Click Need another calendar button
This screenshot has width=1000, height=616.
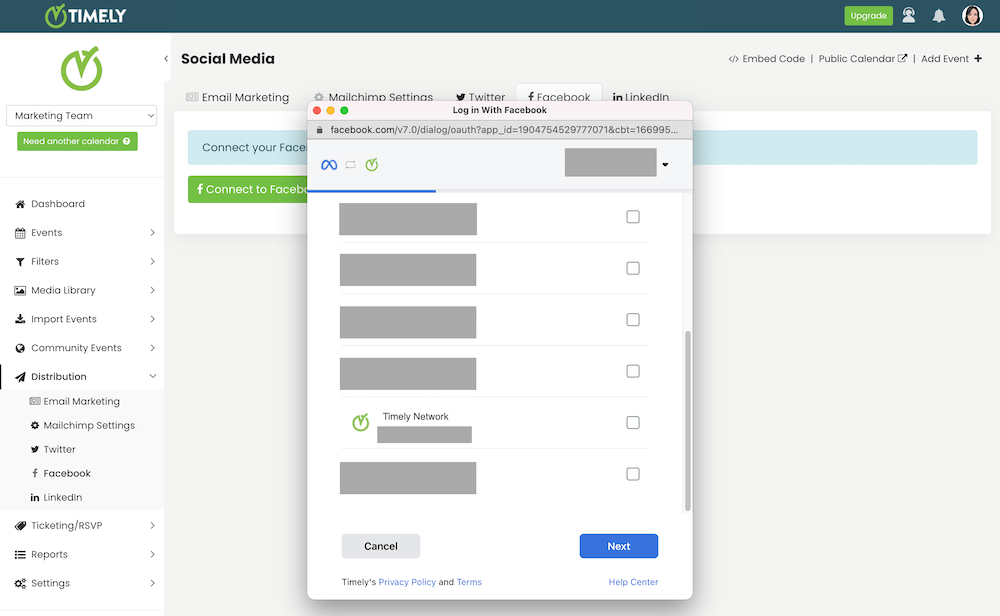point(77,142)
